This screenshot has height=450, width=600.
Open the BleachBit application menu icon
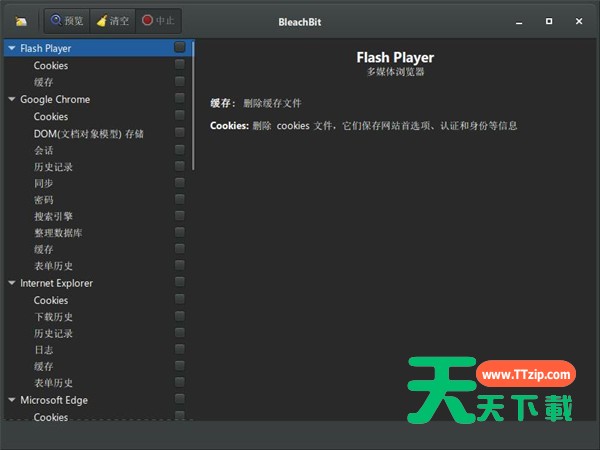click(21, 21)
